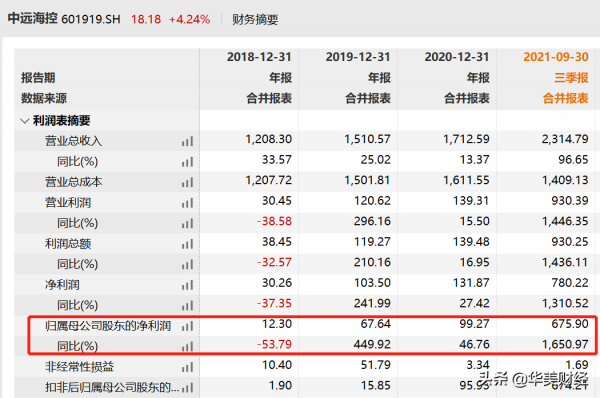The width and height of the screenshot is (600, 398).
Task: Select the 营业总成本 row label
Action: [73, 182]
